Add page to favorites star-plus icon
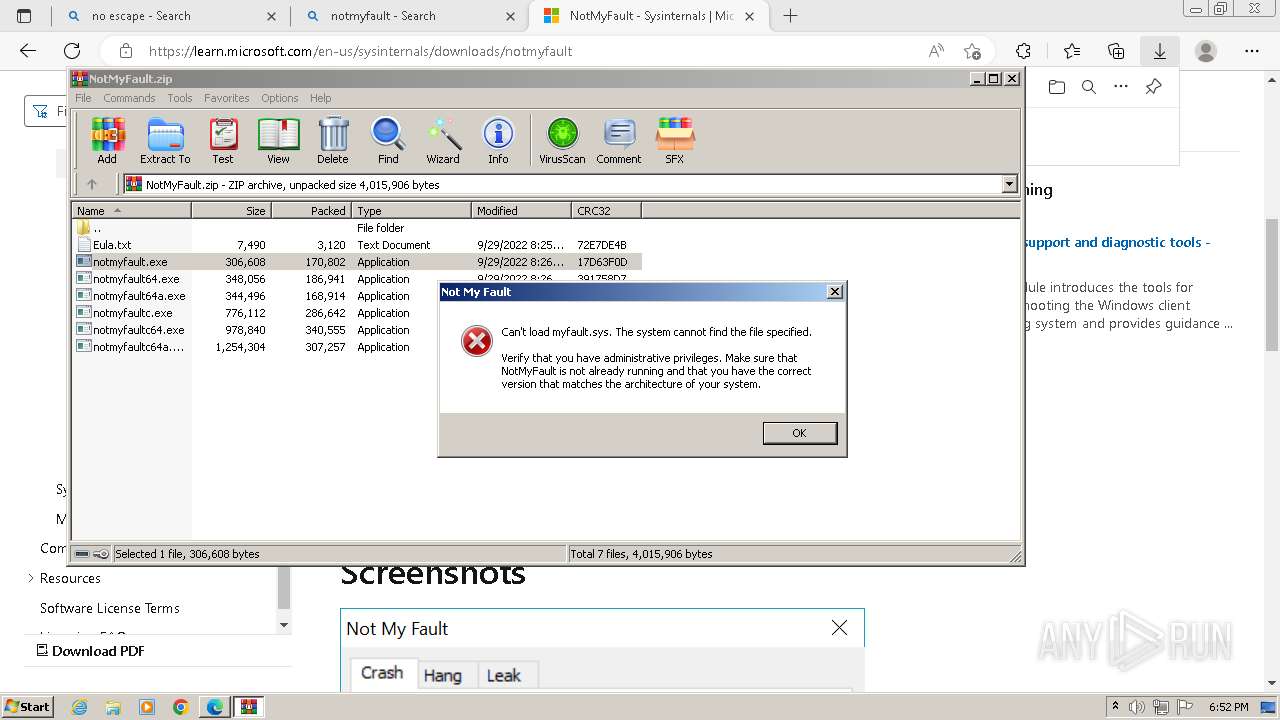Screen dimensions: 1280x720 click(x=972, y=51)
